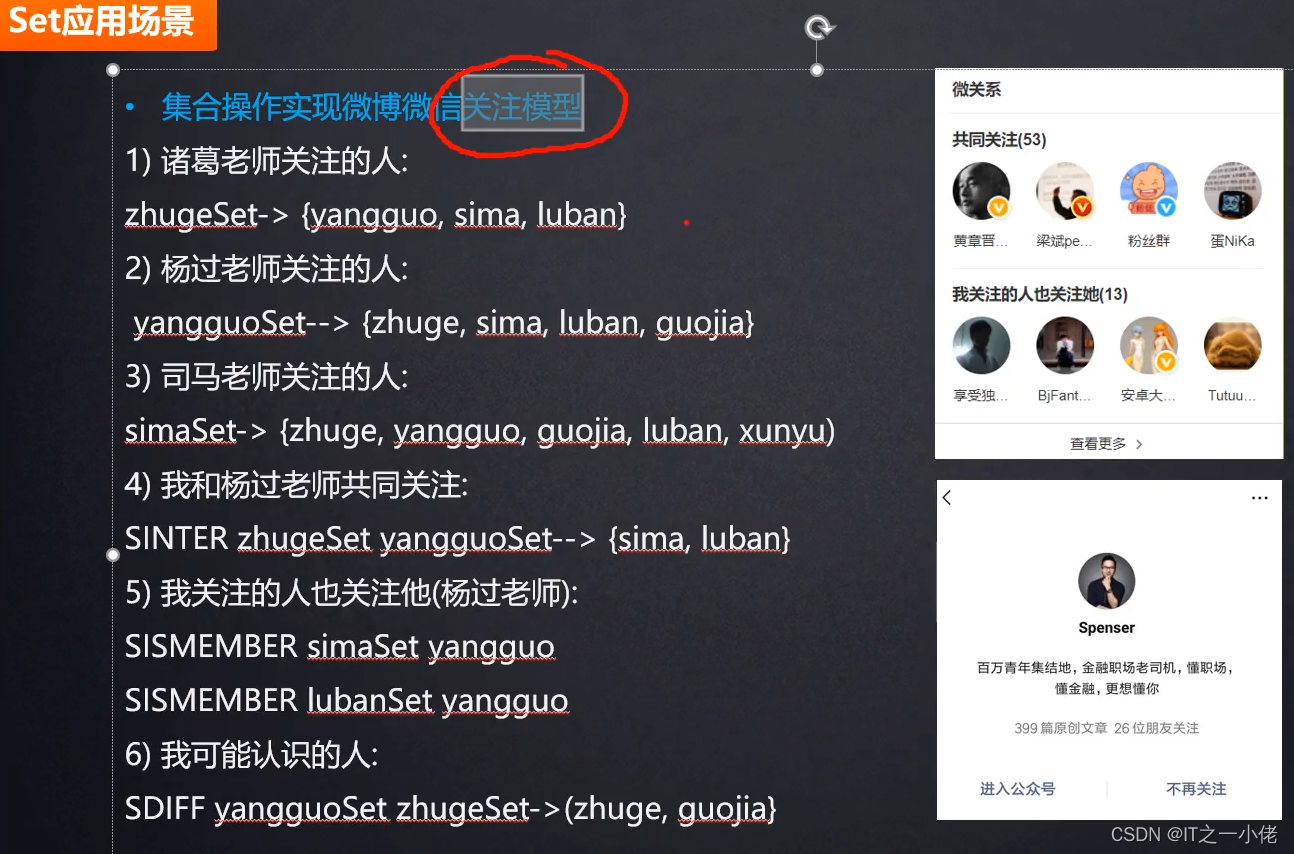The width and height of the screenshot is (1294, 854).
Task: Expand 查看更多 with the chevron
Action: pyautogui.click(x=1107, y=443)
